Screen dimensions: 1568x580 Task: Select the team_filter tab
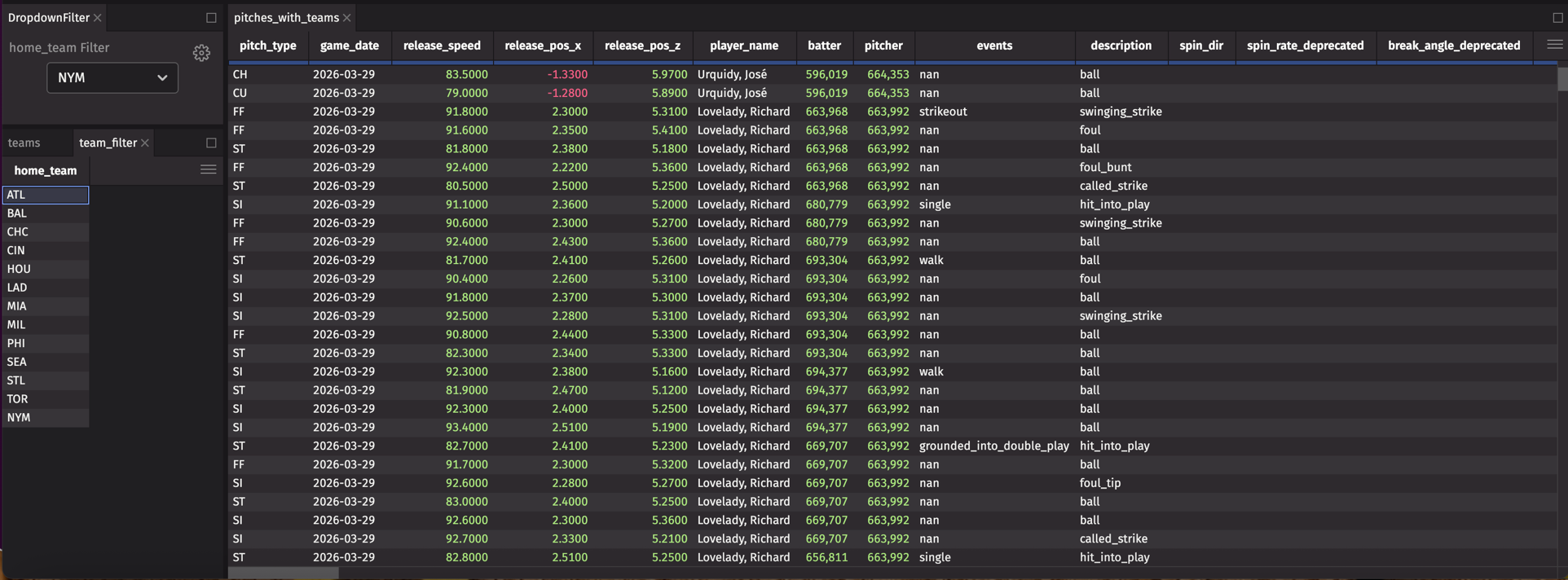click(108, 143)
